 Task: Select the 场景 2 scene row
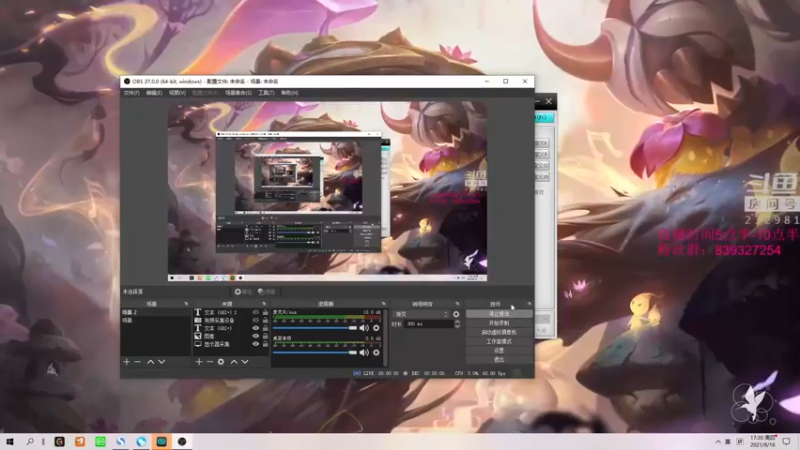coord(156,312)
